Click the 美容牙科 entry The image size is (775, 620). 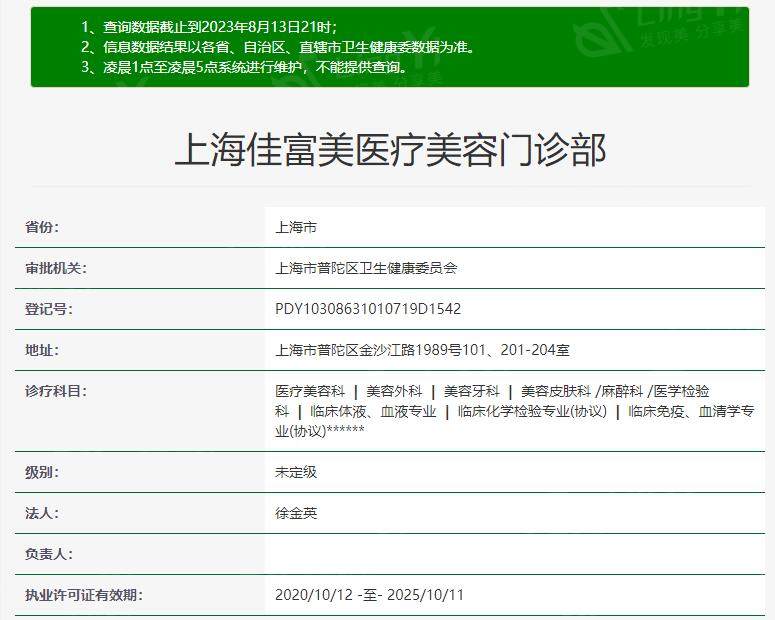point(472,391)
